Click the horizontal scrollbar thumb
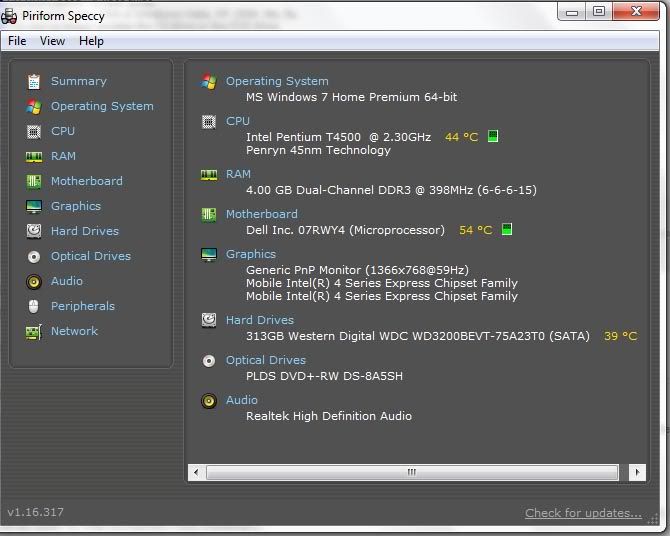Viewport: 670px width, 536px height. (412, 473)
